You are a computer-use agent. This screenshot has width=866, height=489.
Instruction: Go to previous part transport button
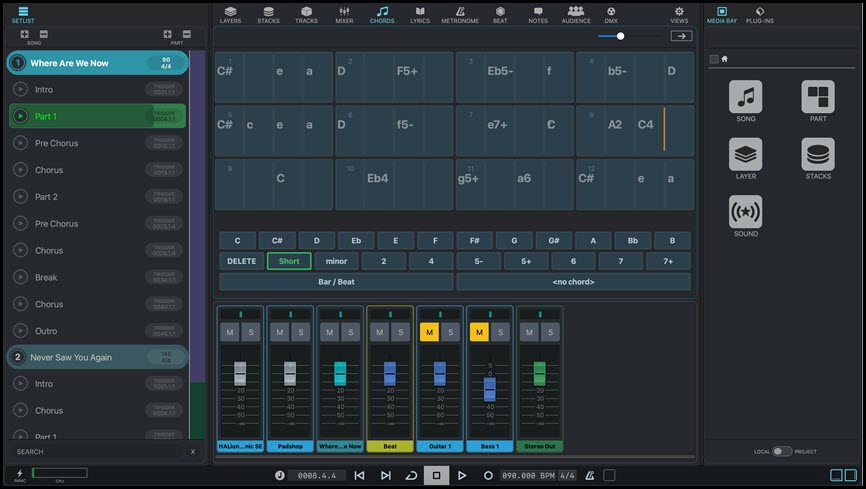point(359,475)
